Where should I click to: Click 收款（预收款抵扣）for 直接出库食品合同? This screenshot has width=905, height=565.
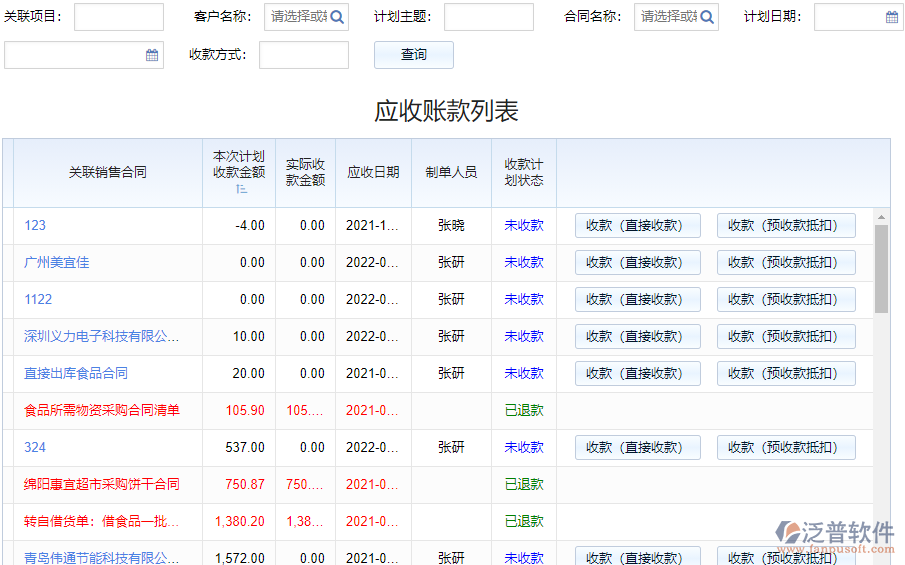click(786, 373)
